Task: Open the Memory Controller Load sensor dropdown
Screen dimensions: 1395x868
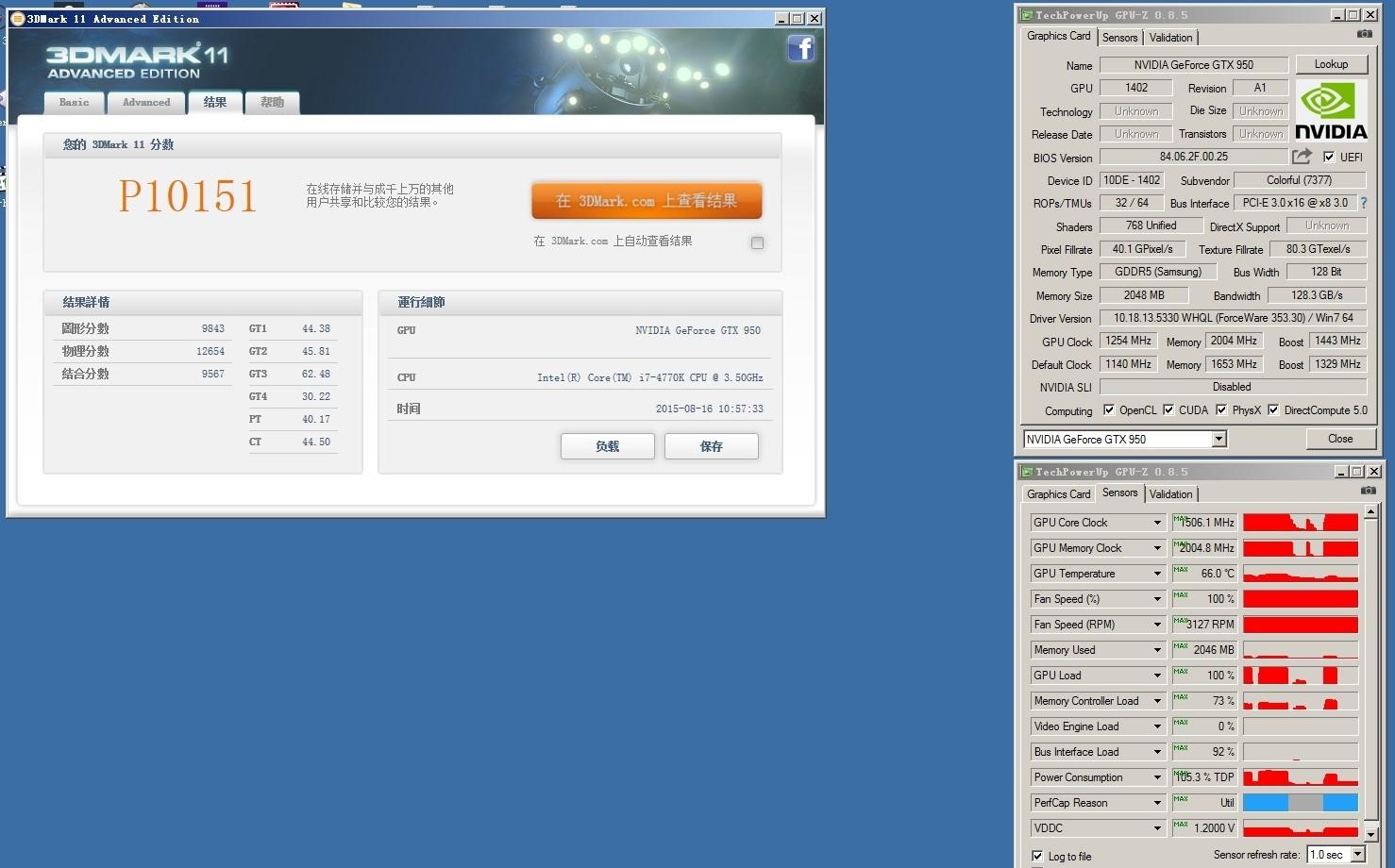Action: 1157,701
